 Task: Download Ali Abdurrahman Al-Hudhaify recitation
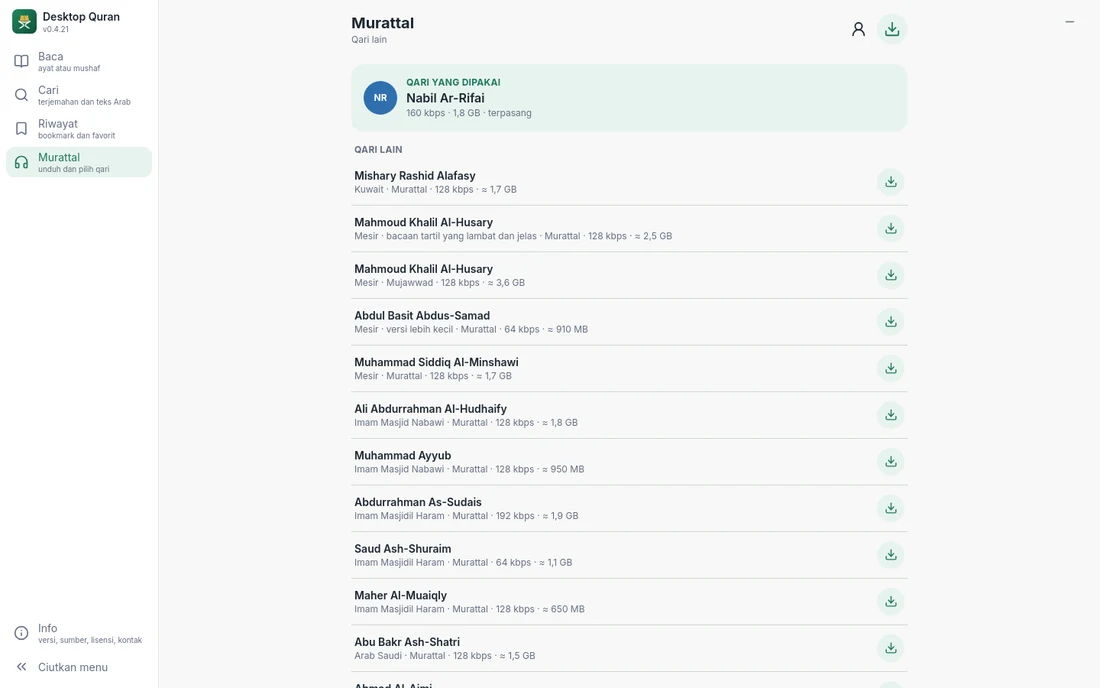point(890,415)
